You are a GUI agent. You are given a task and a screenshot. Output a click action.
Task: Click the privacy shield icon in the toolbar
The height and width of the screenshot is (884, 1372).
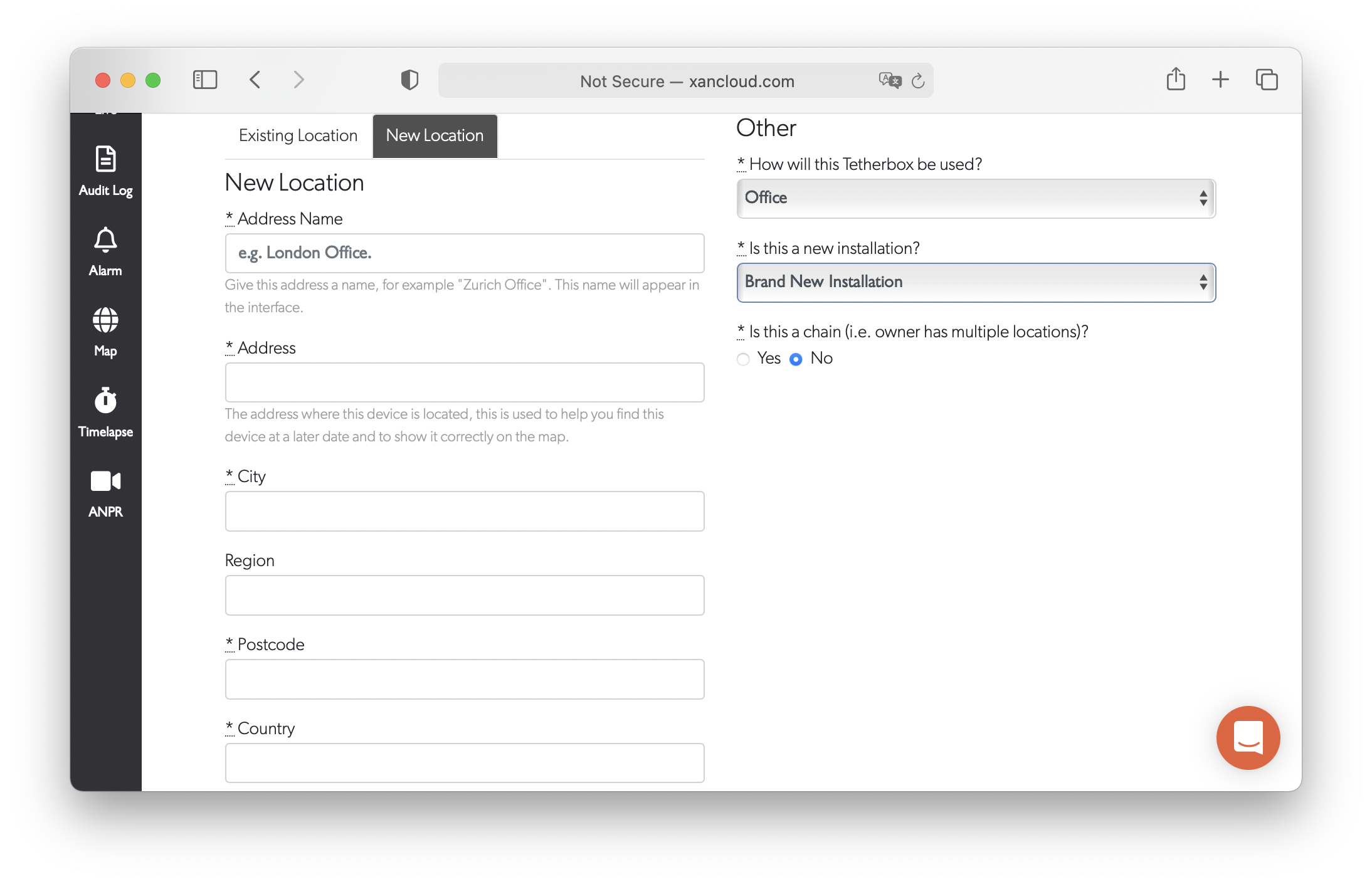click(x=409, y=80)
